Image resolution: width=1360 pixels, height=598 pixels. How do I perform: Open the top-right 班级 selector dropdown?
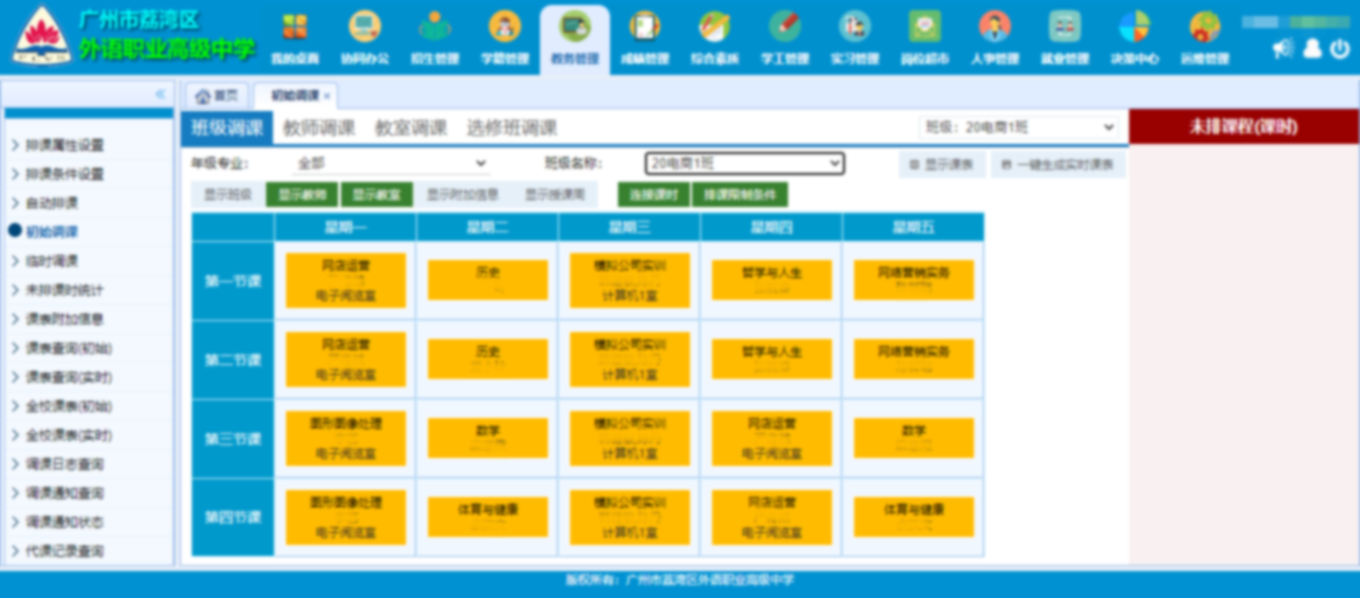1018,127
